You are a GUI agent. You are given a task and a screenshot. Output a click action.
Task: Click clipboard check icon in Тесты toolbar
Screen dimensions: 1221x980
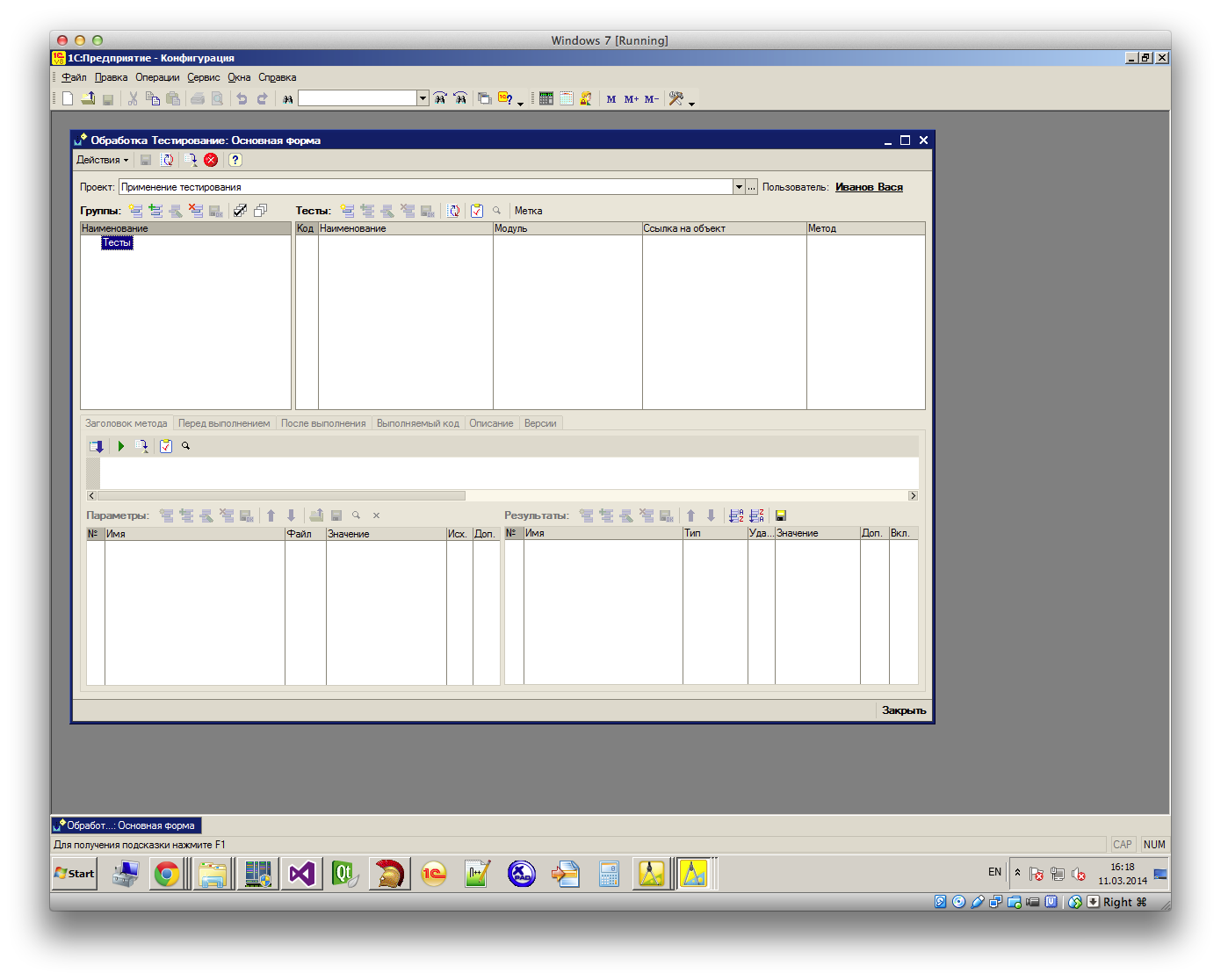tap(476, 211)
